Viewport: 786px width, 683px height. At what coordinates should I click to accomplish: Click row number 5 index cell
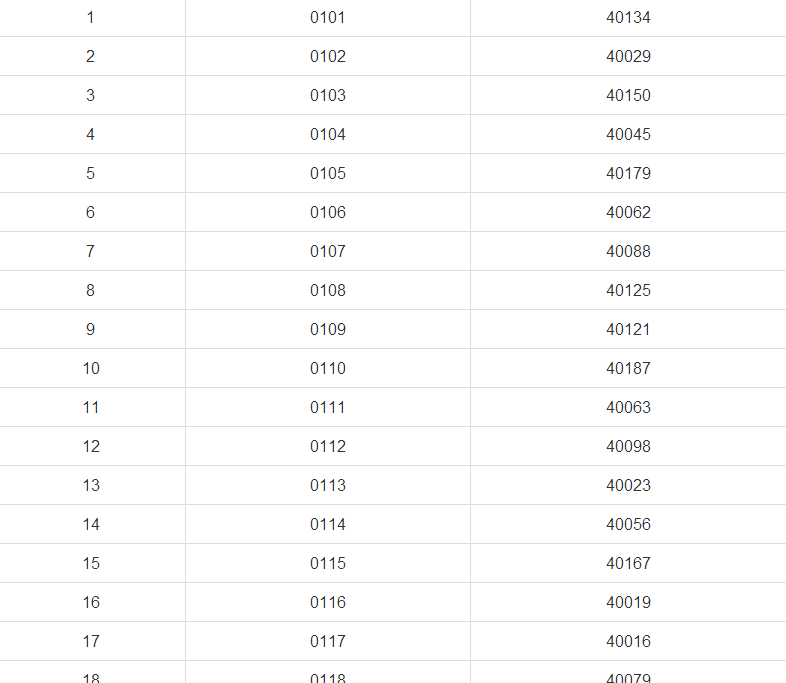click(90, 173)
